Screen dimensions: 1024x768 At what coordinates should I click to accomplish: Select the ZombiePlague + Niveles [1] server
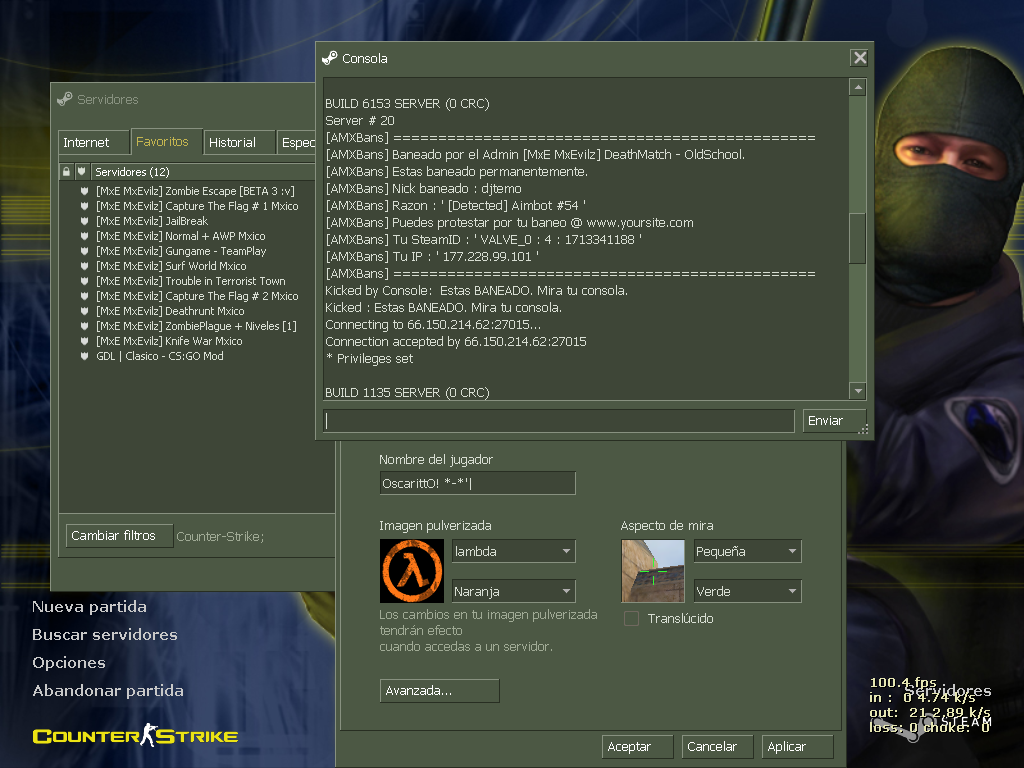coord(196,326)
